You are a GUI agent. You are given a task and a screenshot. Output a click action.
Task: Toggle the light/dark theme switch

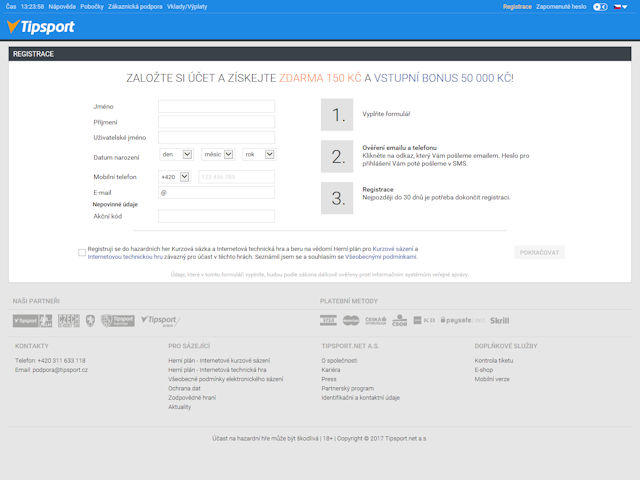600,7
